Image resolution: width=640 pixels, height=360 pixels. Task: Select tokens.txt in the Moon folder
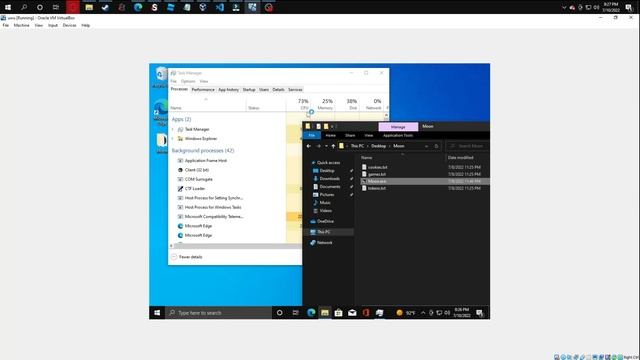376,188
